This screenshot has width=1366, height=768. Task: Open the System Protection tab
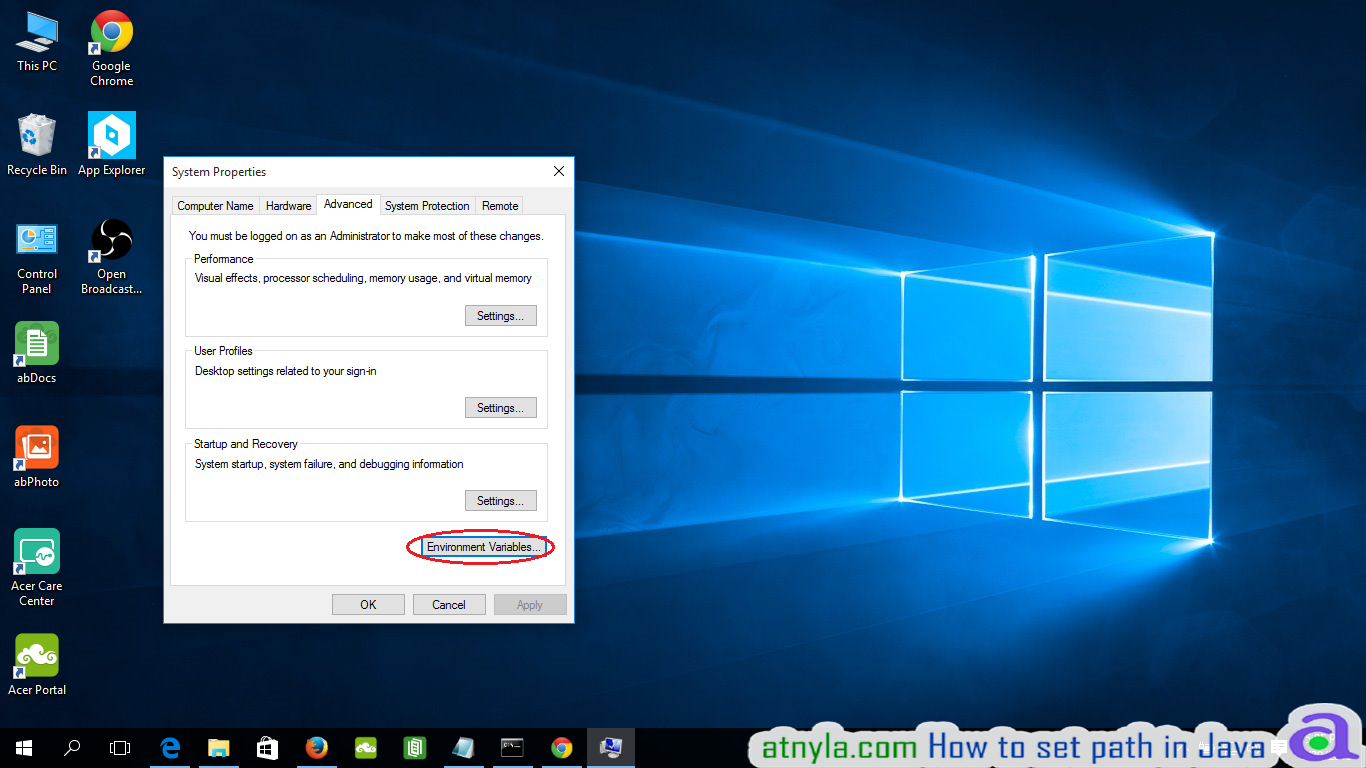[427, 206]
